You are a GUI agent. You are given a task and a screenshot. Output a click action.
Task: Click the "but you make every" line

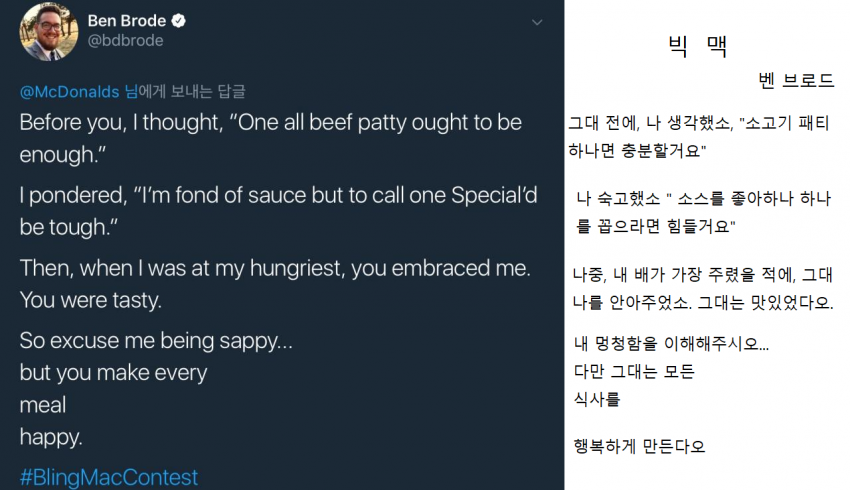(113, 373)
